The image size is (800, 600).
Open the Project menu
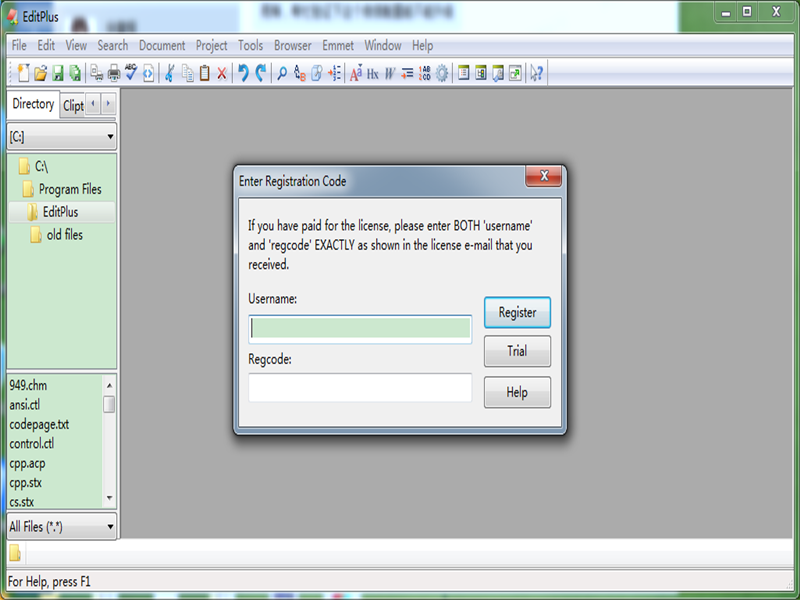(x=212, y=45)
